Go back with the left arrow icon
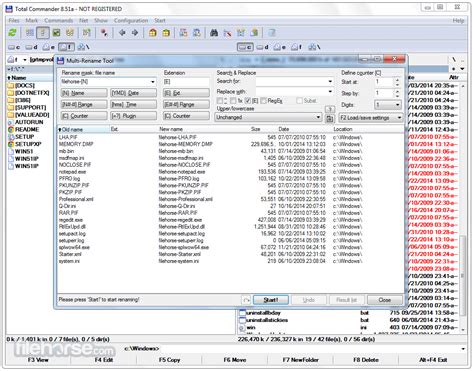This screenshot has width=474, height=371. click(122, 33)
